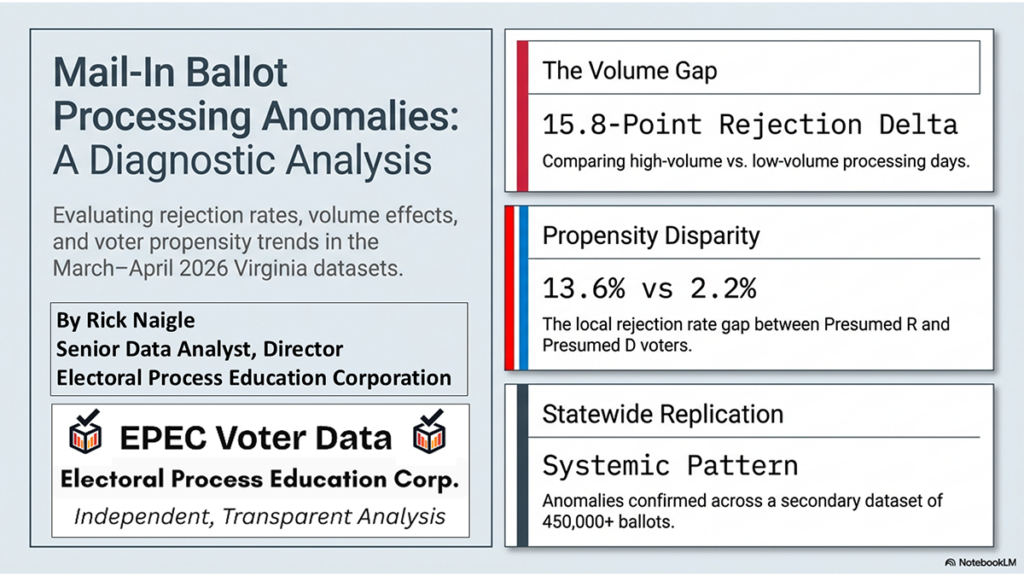
Task: Click "Electoral Process Education Corp." in the logo box
Action: click(x=259, y=479)
